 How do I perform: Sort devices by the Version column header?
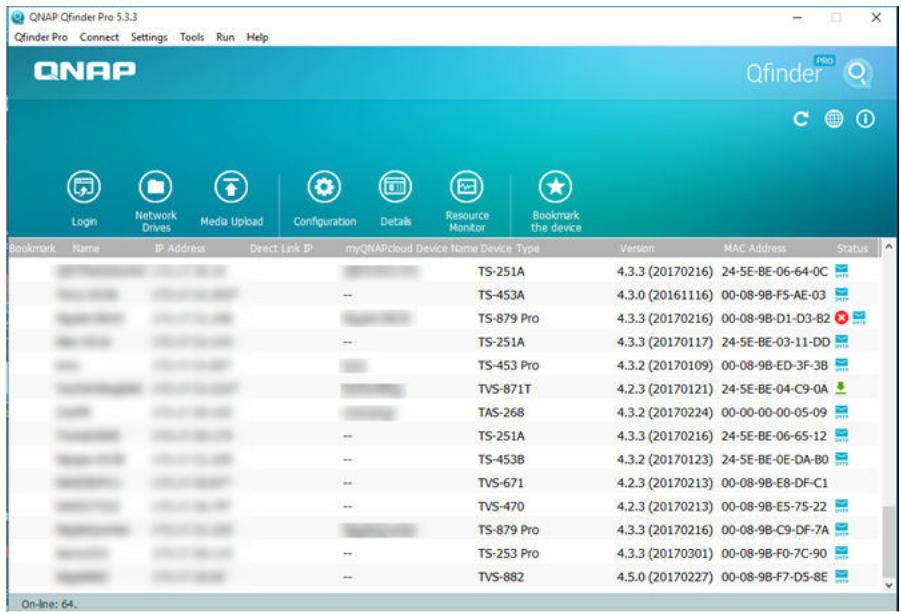(x=637, y=248)
